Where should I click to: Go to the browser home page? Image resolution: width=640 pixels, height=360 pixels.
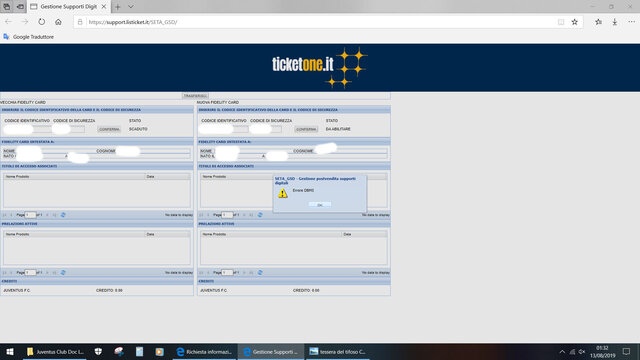coord(58,22)
